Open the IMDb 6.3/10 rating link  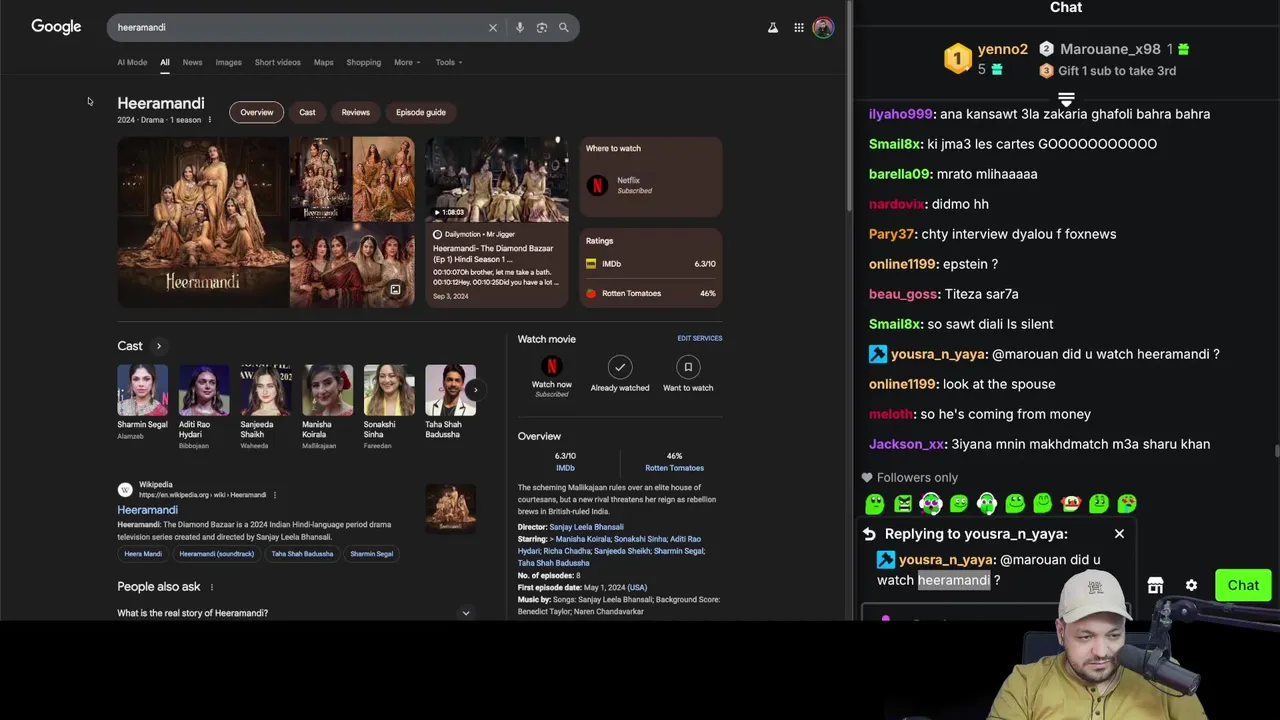click(x=565, y=462)
